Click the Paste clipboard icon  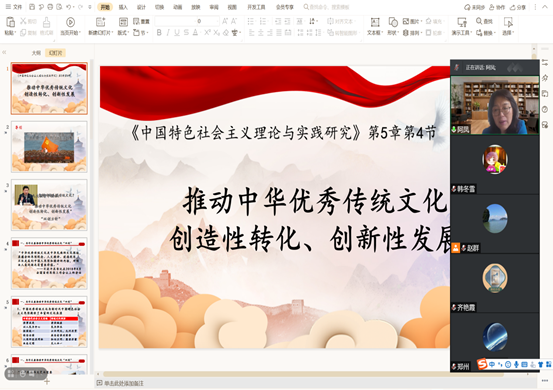(11, 23)
